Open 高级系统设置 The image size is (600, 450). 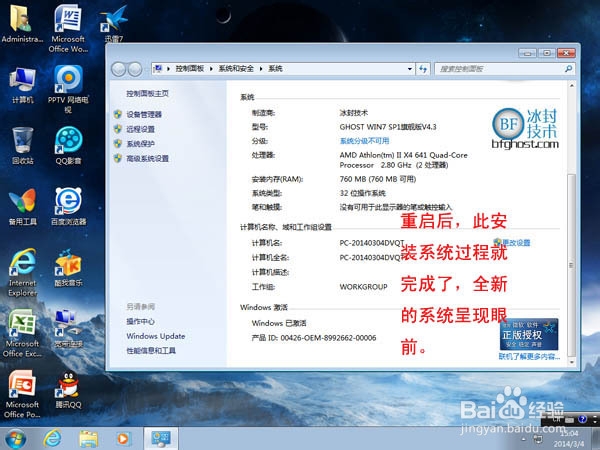(x=147, y=158)
